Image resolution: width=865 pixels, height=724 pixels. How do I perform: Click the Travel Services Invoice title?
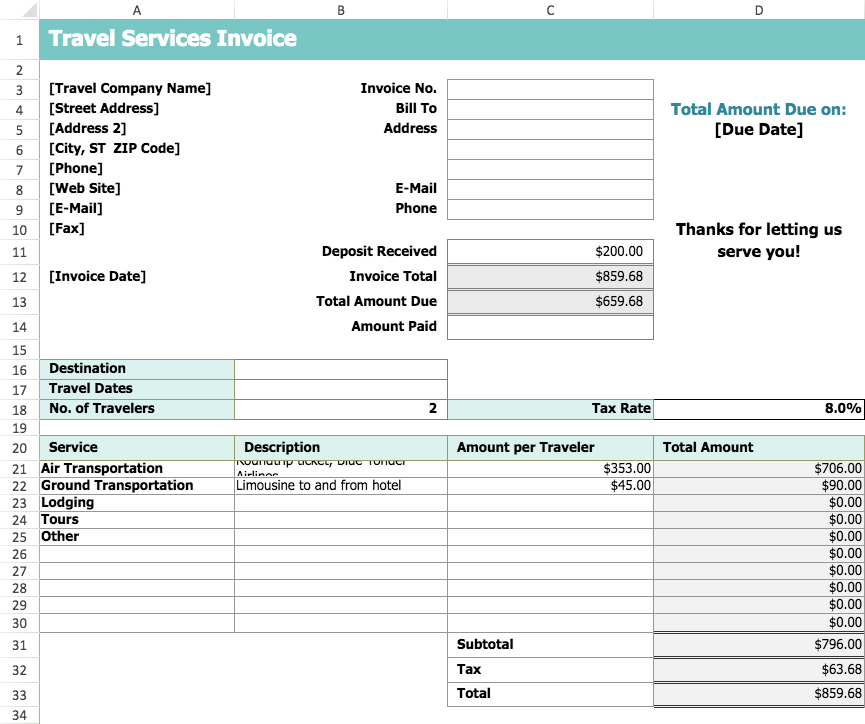(x=173, y=39)
